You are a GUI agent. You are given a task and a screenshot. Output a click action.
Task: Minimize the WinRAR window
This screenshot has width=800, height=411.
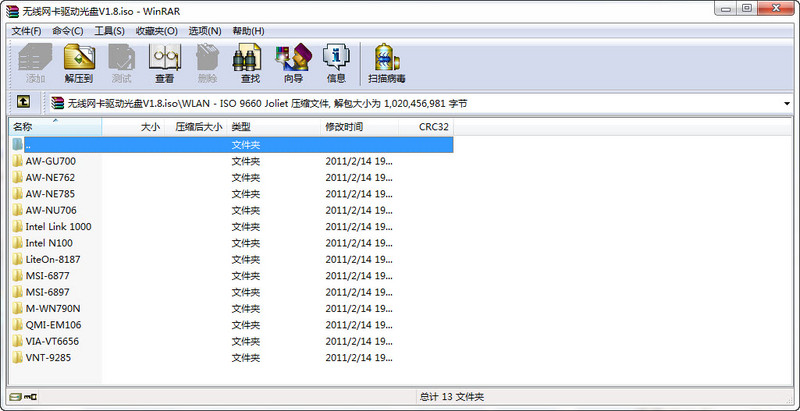pyautogui.click(x=726, y=8)
